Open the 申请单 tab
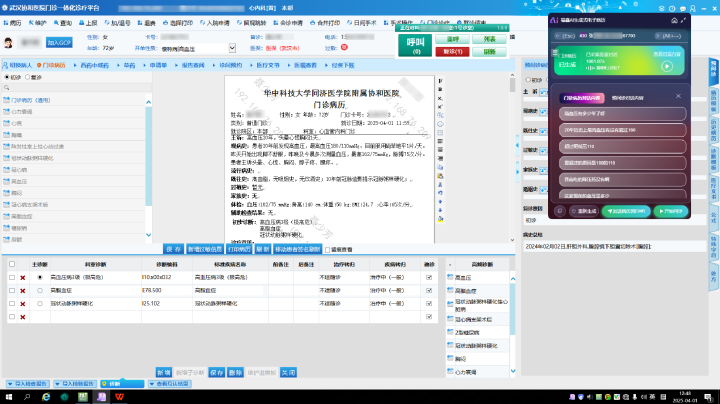This screenshot has width=720, height=404. (158, 65)
